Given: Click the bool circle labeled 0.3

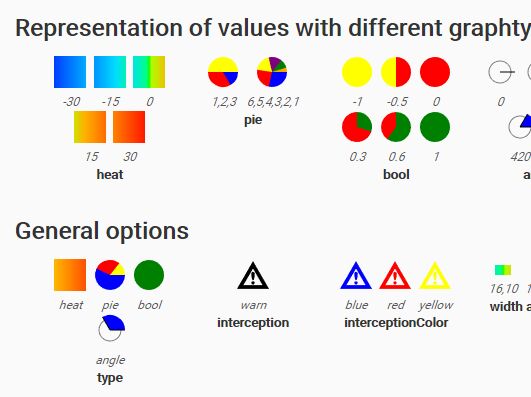Looking at the screenshot, I should [x=357, y=127].
